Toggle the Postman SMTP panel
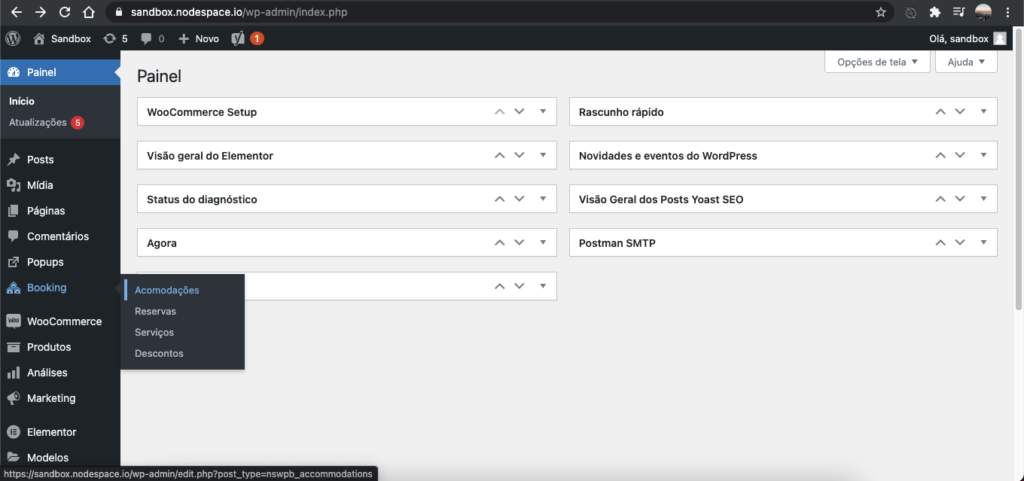The image size is (1024, 481). click(x=983, y=243)
